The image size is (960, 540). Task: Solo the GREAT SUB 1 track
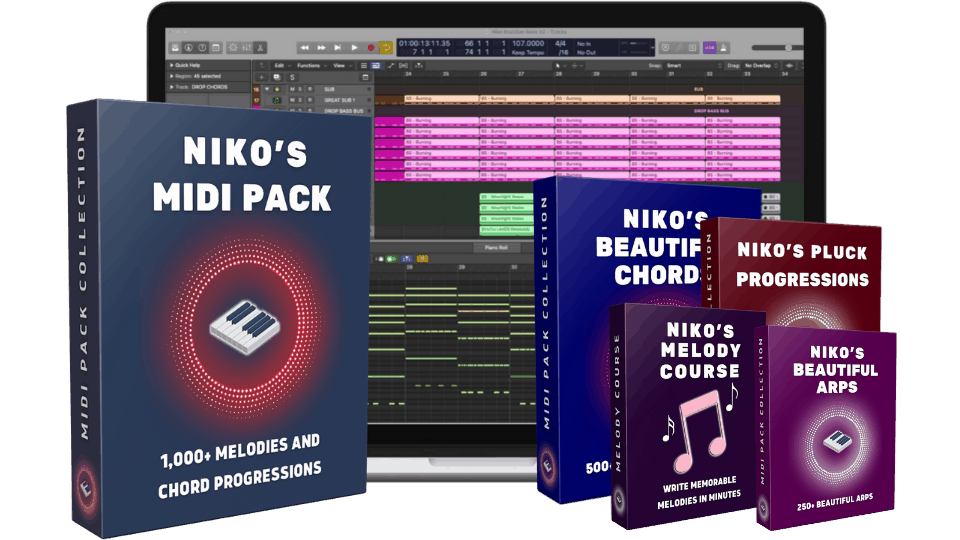coord(300,100)
